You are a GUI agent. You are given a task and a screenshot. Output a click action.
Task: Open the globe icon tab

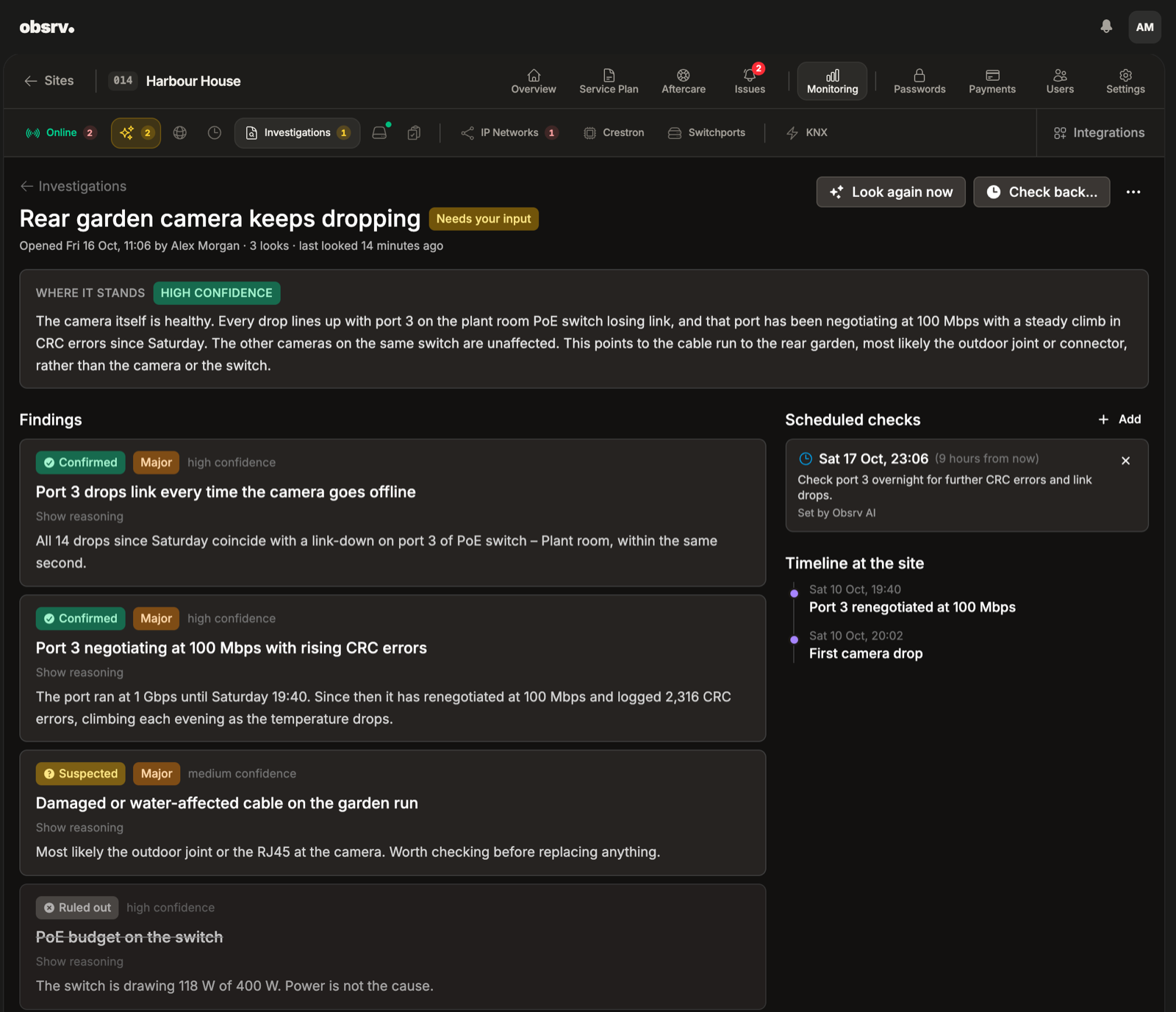point(180,133)
